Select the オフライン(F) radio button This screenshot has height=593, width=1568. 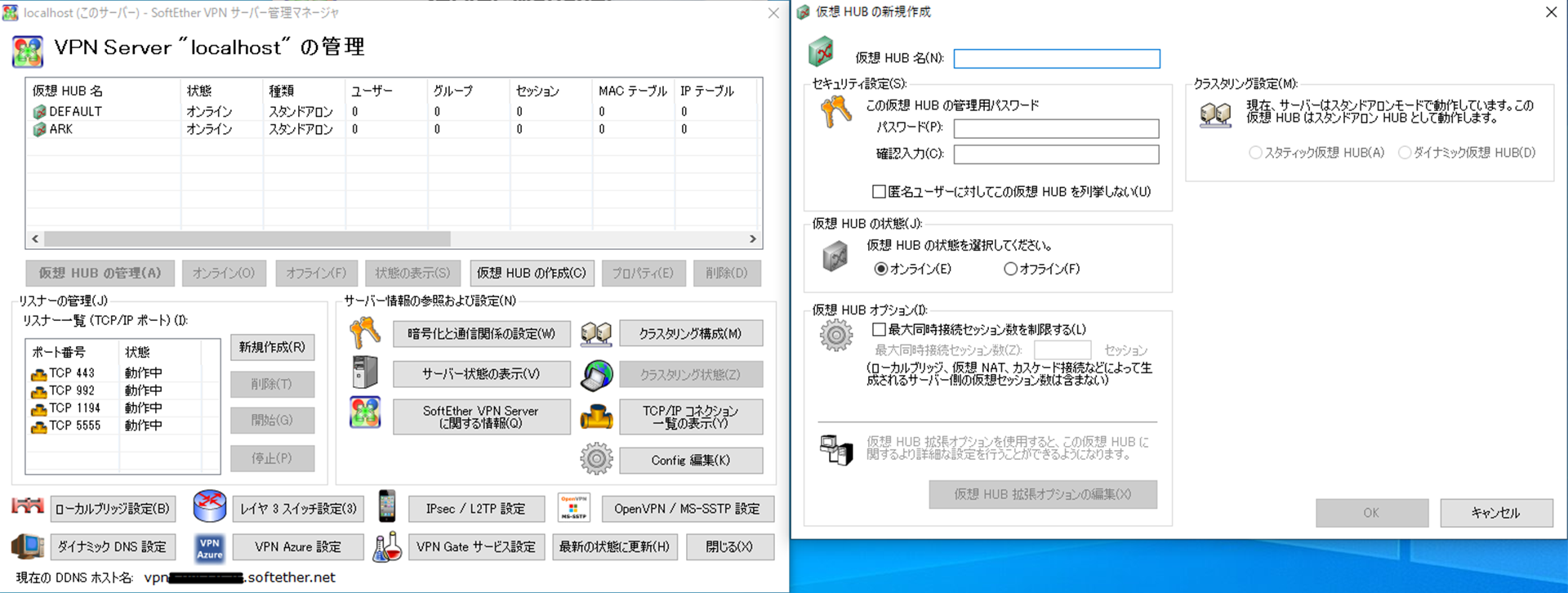tap(1010, 269)
